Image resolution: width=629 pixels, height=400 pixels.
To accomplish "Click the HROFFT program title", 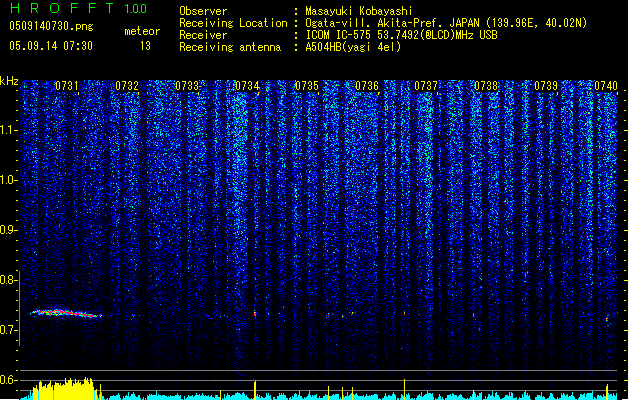I will [62, 8].
